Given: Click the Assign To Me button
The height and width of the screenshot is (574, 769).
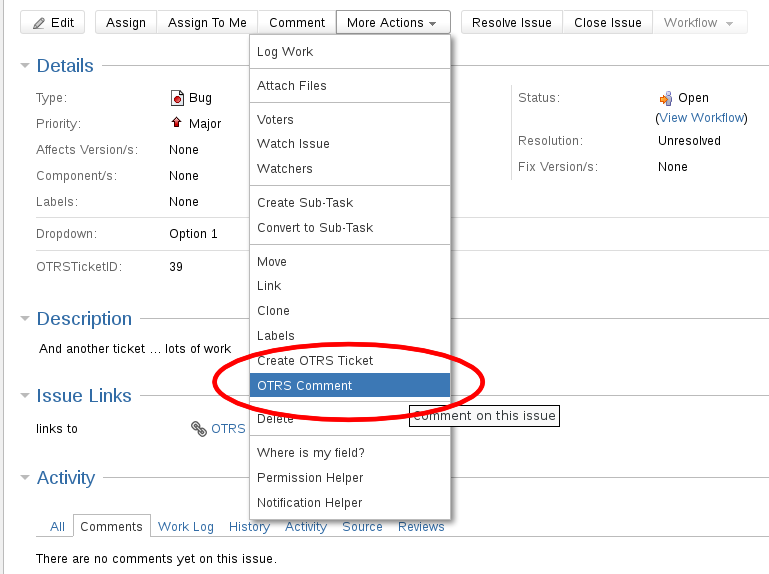Looking at the screenshot, I should pos(207,22).
